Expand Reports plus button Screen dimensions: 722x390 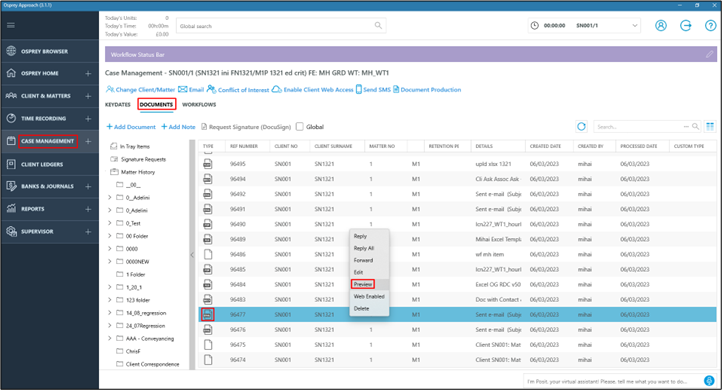pos(88,209)
